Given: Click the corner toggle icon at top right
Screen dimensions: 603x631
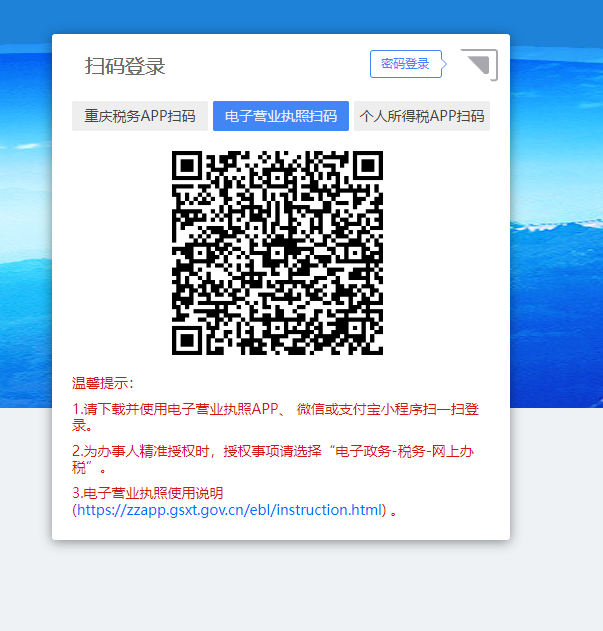Looking at the screenshot, I should [x=479, y=65].
